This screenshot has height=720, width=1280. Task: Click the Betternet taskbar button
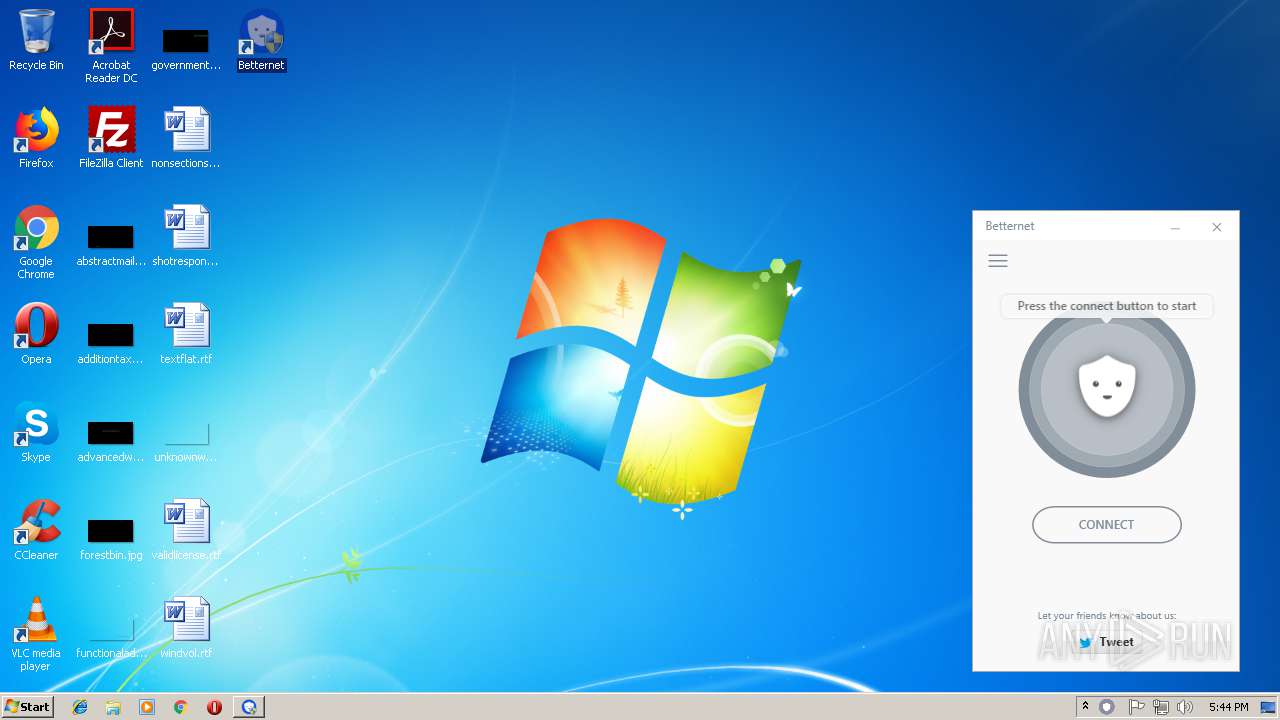(249, 707)
